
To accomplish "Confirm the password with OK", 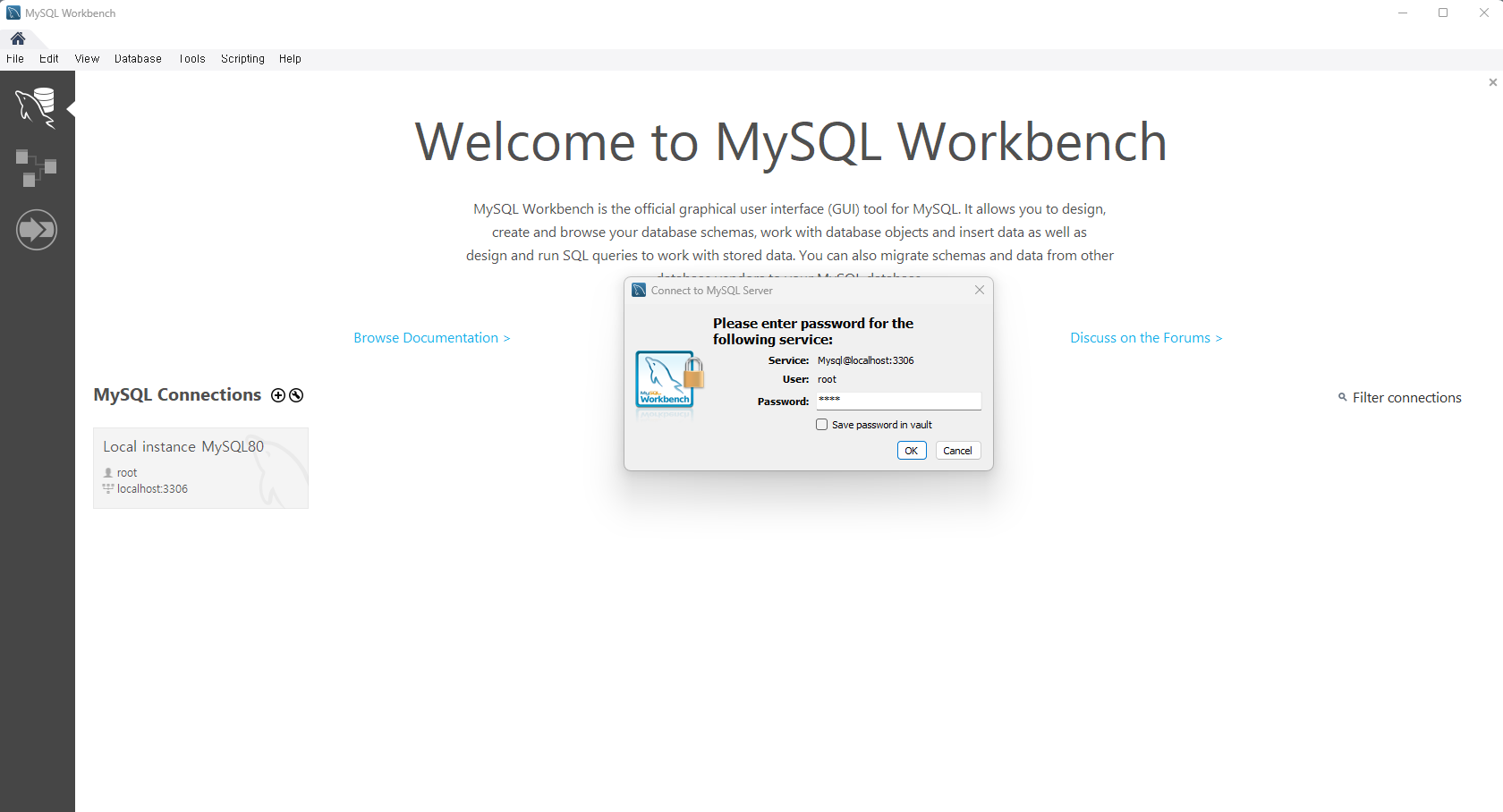I will click(912, 451).
